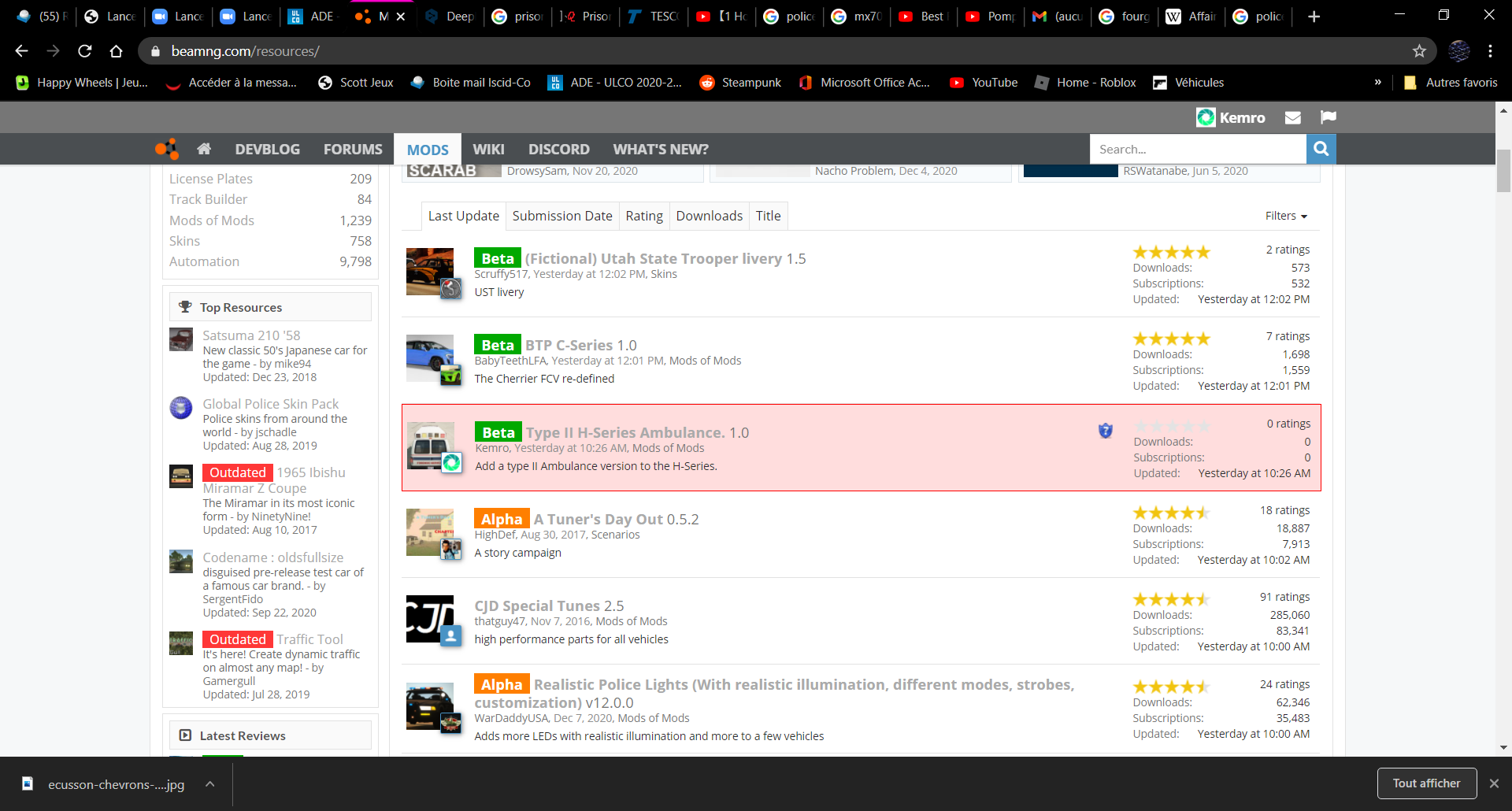Expand downloaded file options chevron
This screenshot has width=1512, height=811.
pyautogui.click(x=210, y=784)
